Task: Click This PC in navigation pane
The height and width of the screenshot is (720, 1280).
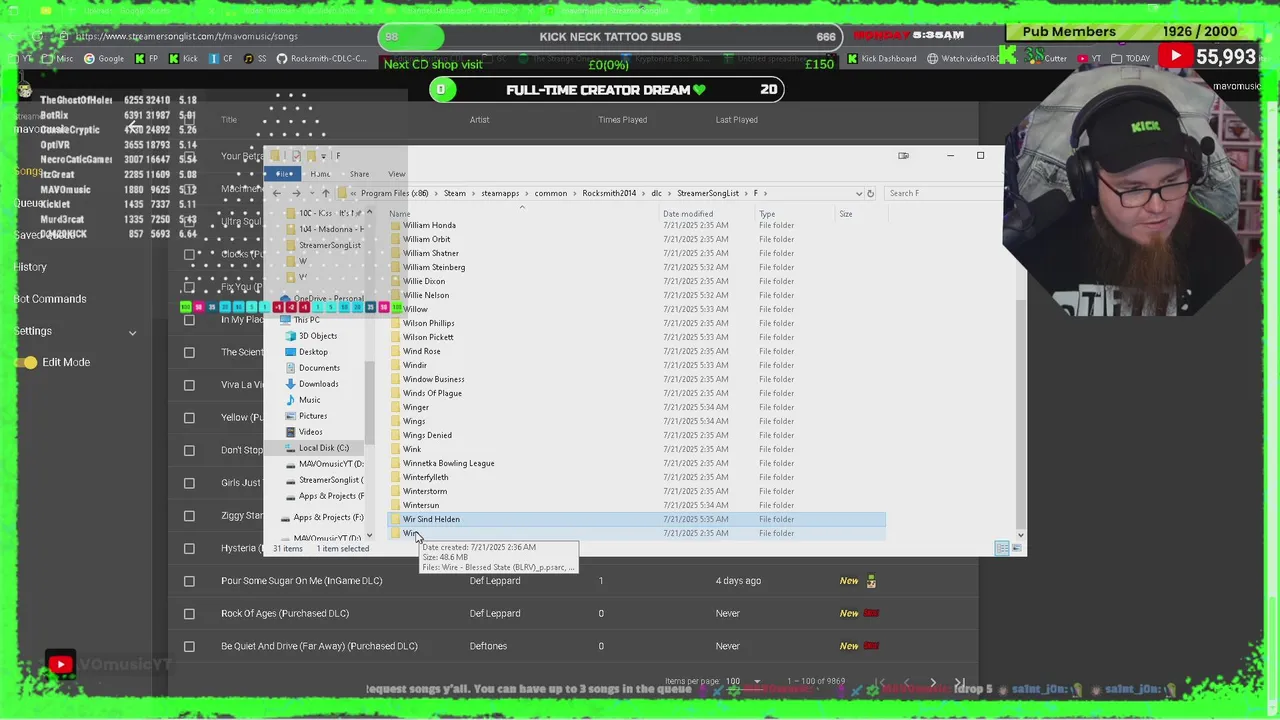Action: click(307, 320)
